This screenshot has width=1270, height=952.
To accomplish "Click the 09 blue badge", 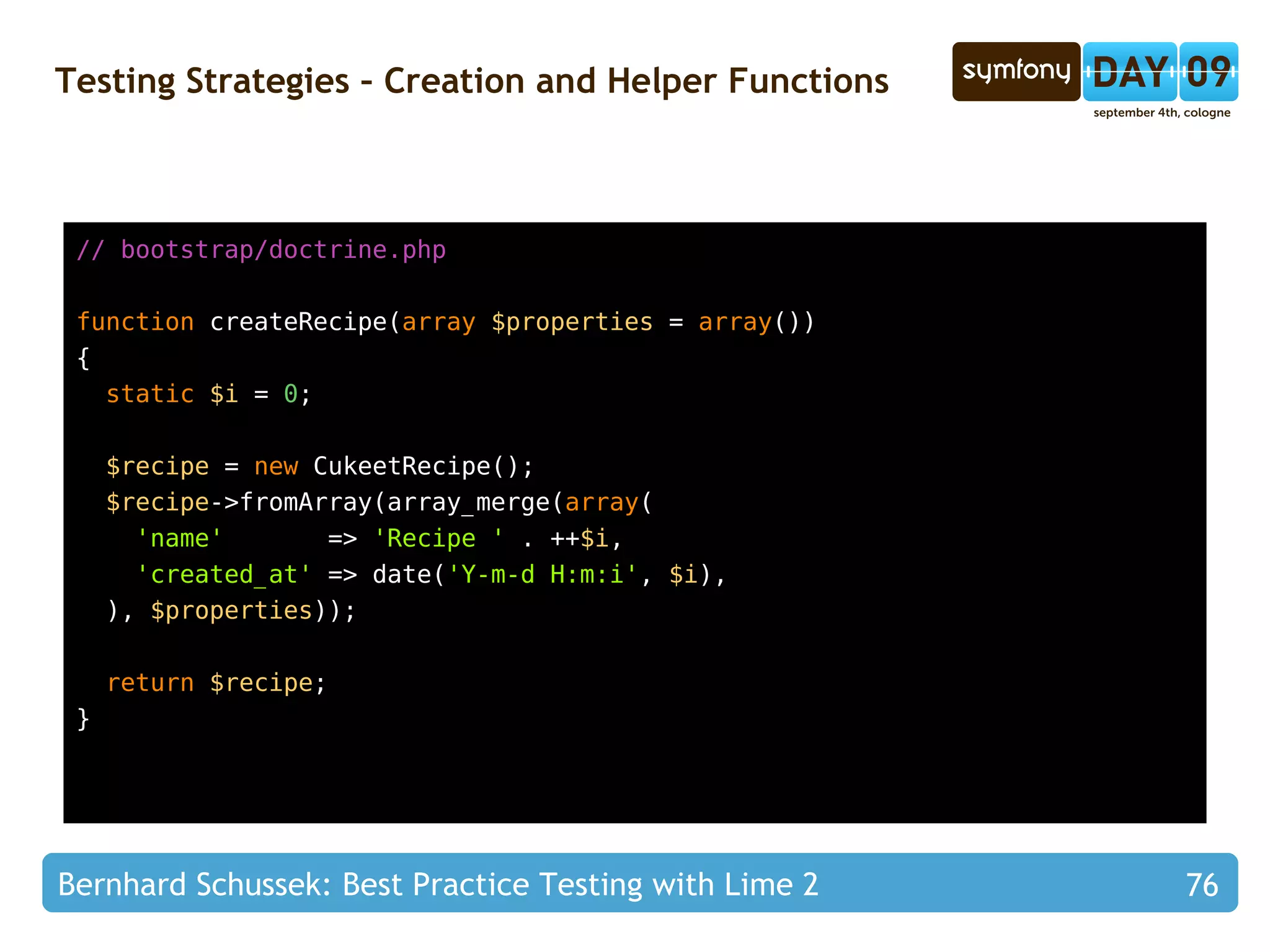I will tap(1208, 71).
